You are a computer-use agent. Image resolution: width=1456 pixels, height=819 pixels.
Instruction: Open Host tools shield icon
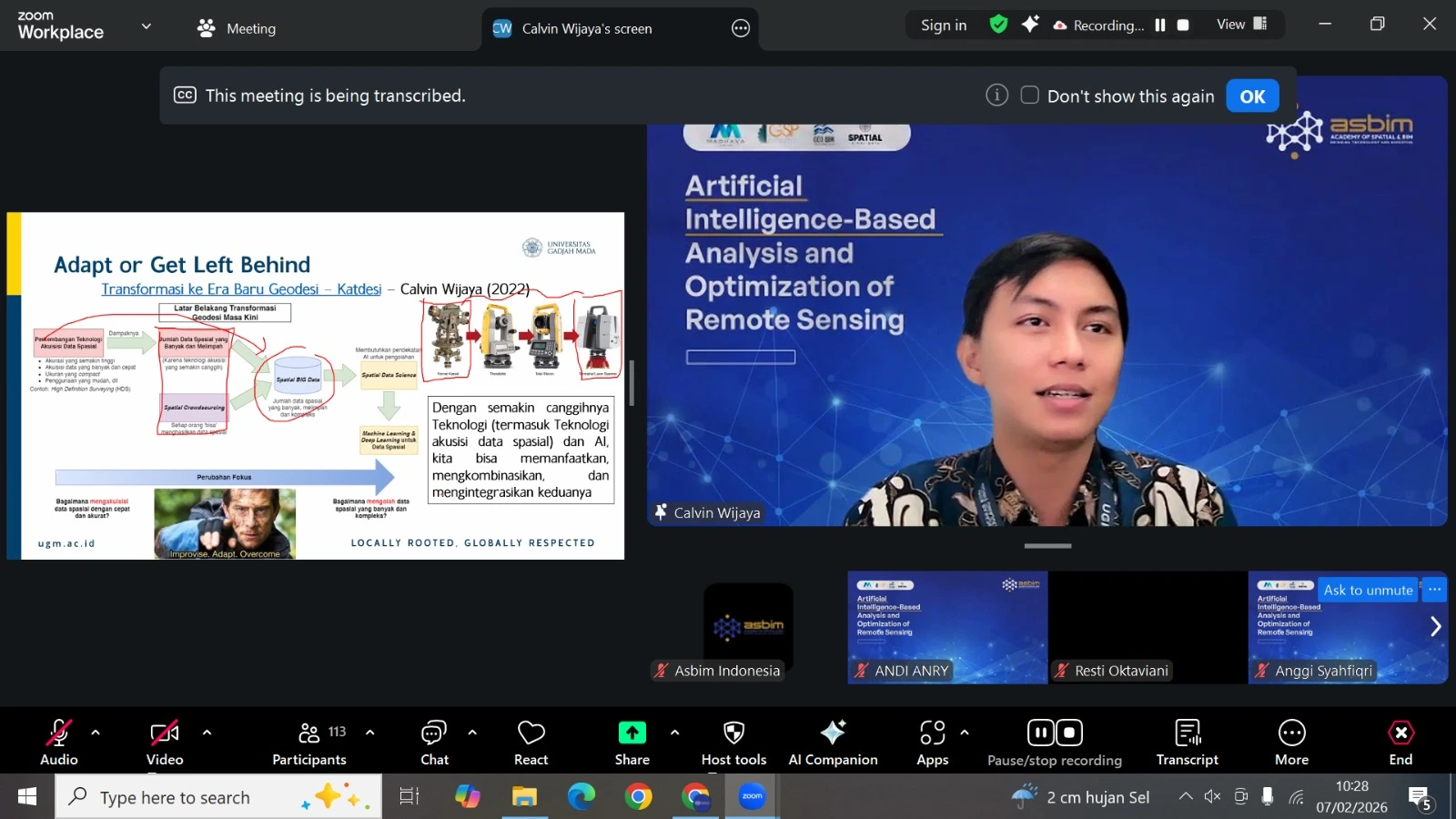click(x=733, y=733)
